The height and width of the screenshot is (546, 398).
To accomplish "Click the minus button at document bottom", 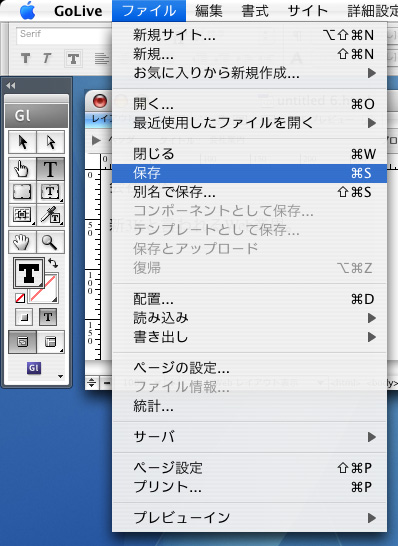I will coord(106,383).
